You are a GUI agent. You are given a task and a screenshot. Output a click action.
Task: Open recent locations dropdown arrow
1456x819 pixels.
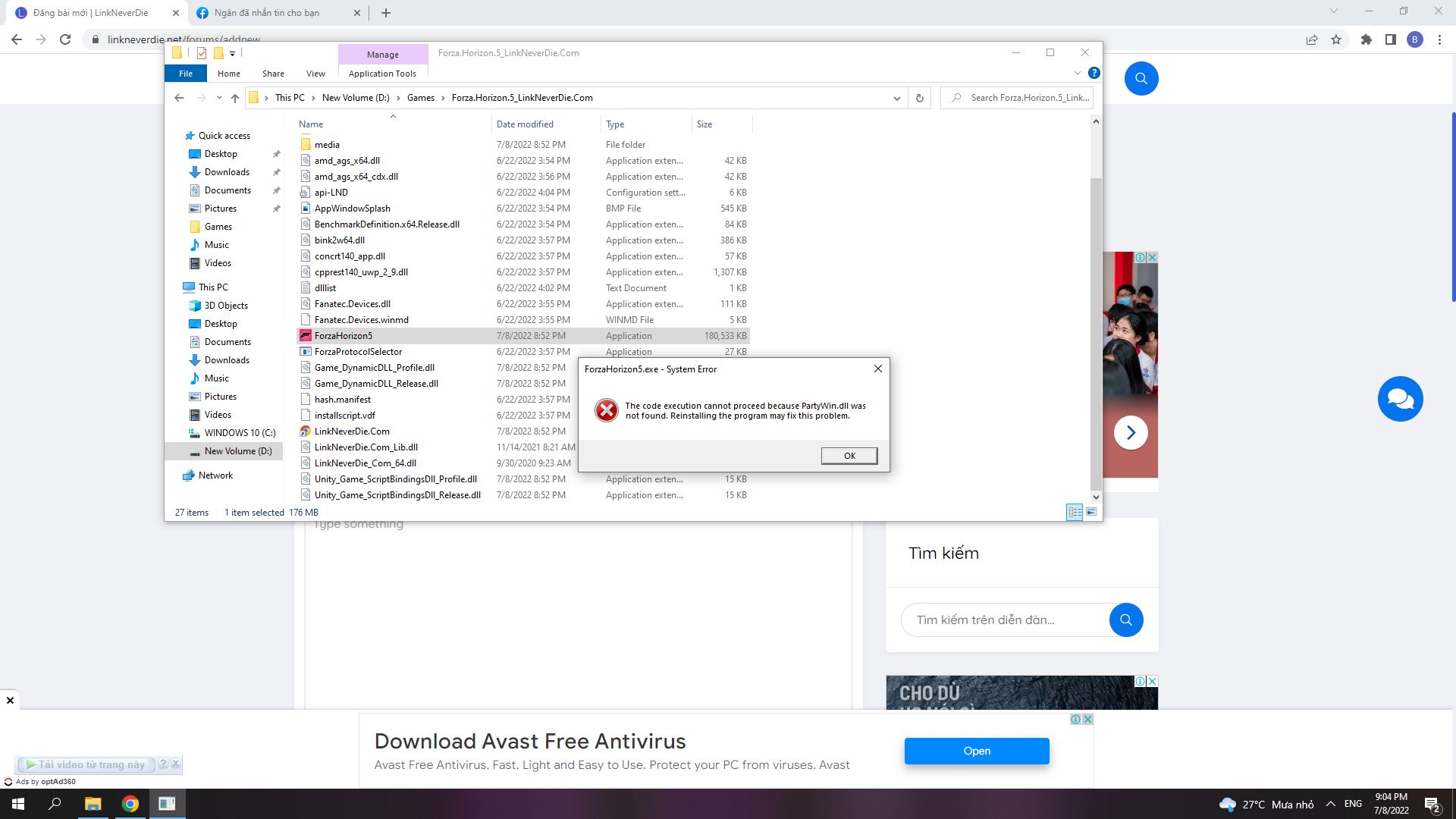tap(219, 98)
